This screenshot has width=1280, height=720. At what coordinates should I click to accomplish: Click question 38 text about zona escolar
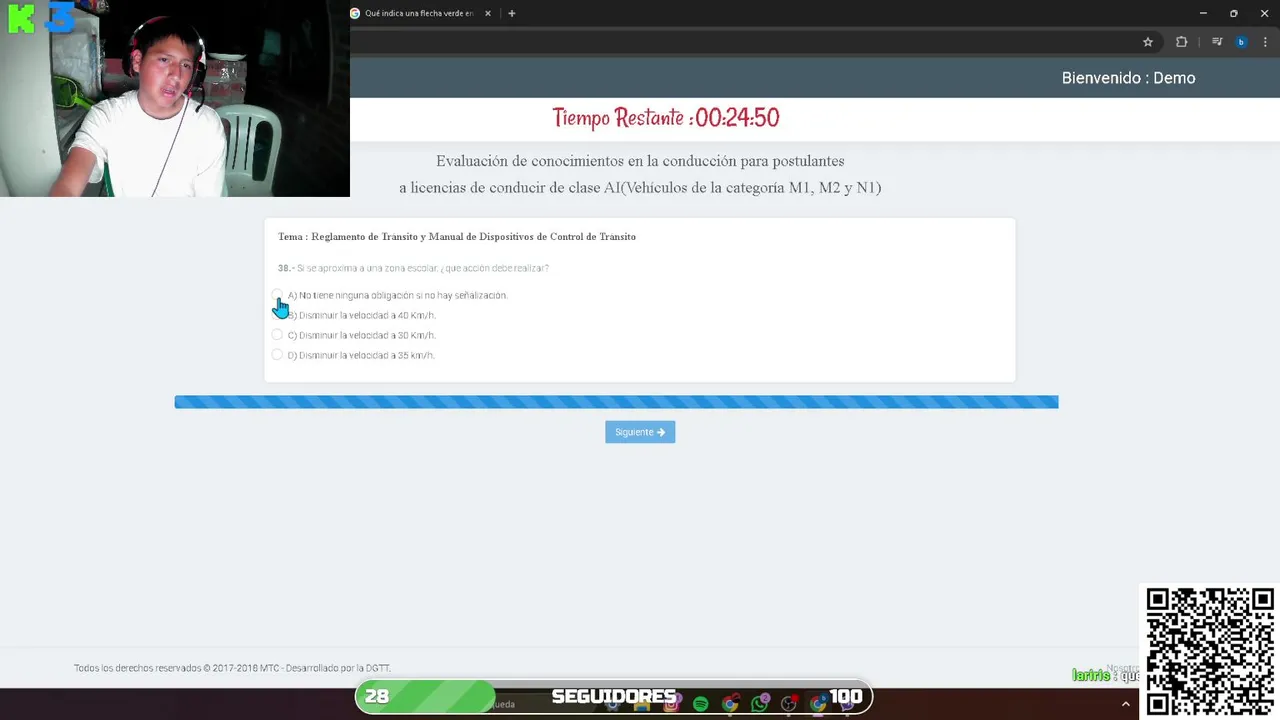(413, 268)
